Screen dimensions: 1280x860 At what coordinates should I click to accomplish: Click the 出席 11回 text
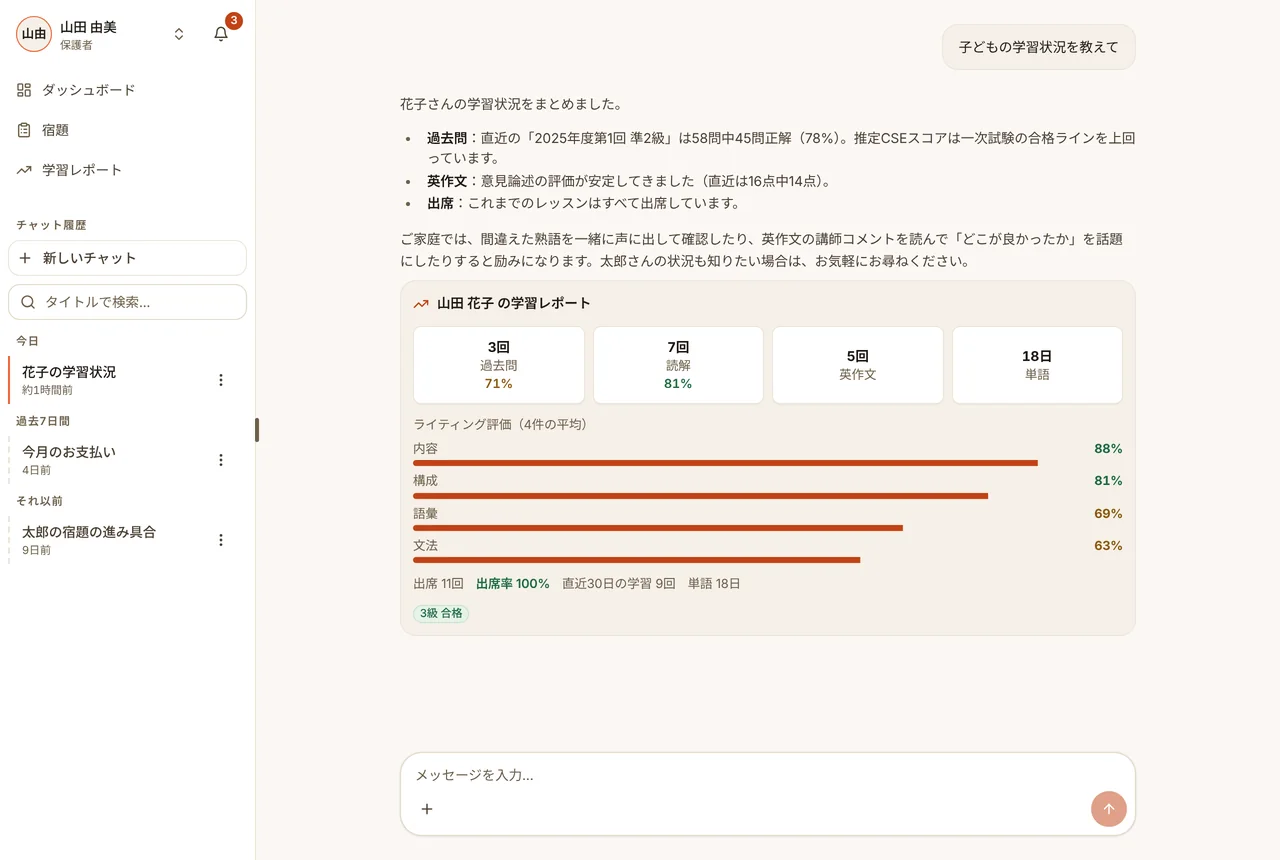click(438, 583)
